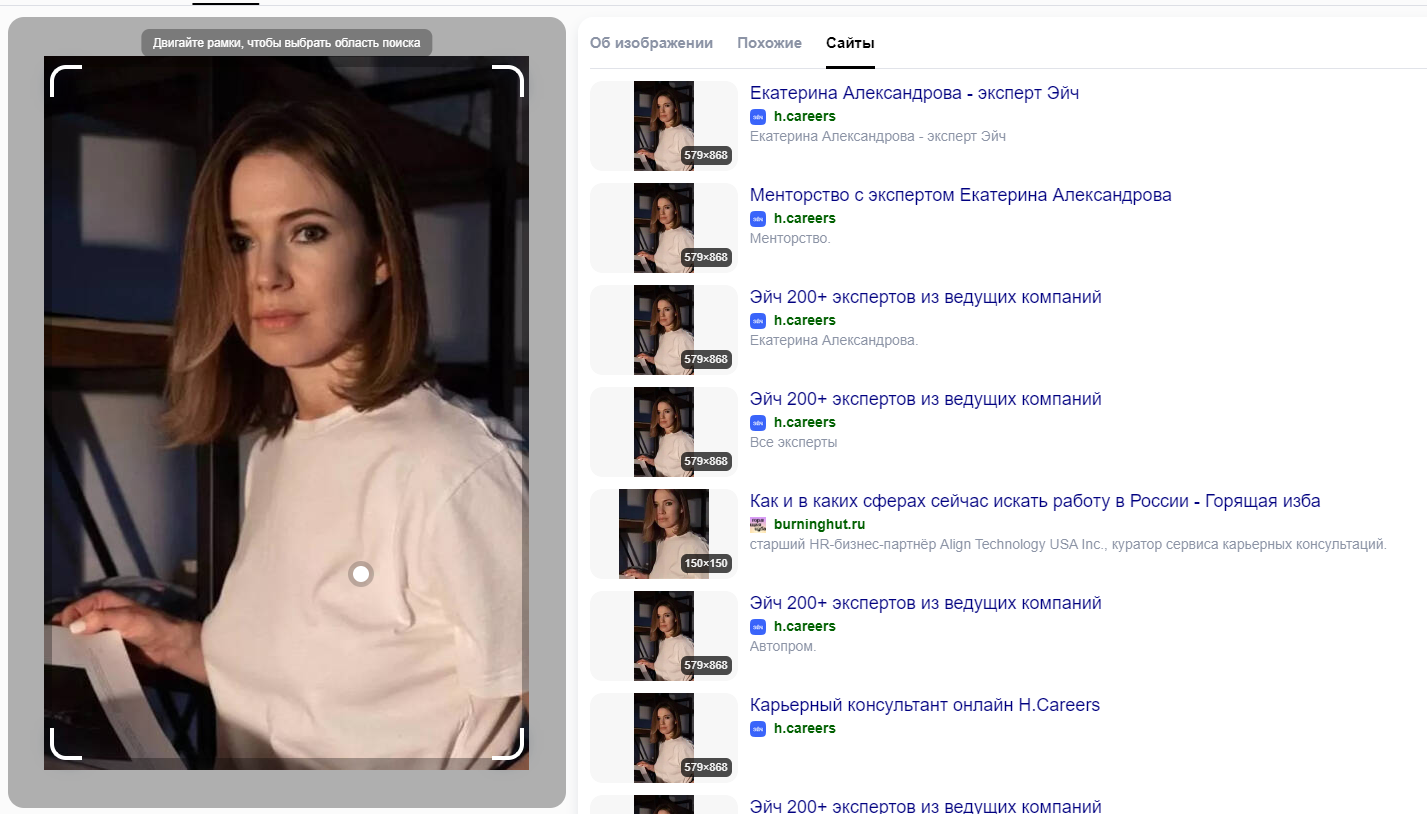Click the bottom-right corner handle of crop frame
Image resolution: width=1427 pixels, height=814 pixels.
pyautogui.click(x=508, y=744)
